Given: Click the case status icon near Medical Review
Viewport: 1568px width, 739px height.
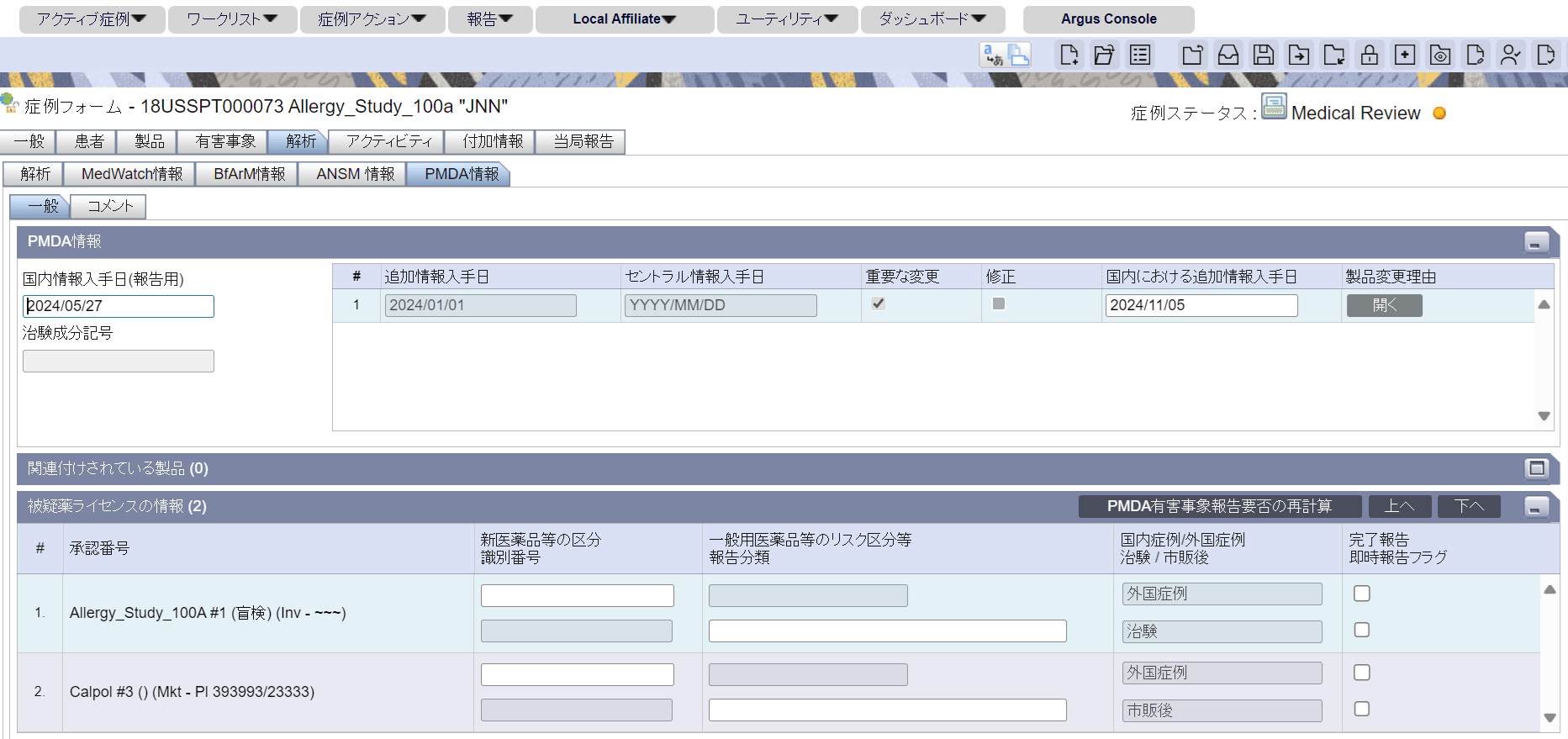Looking at the screenshot, I should (x=1275, y=107).
